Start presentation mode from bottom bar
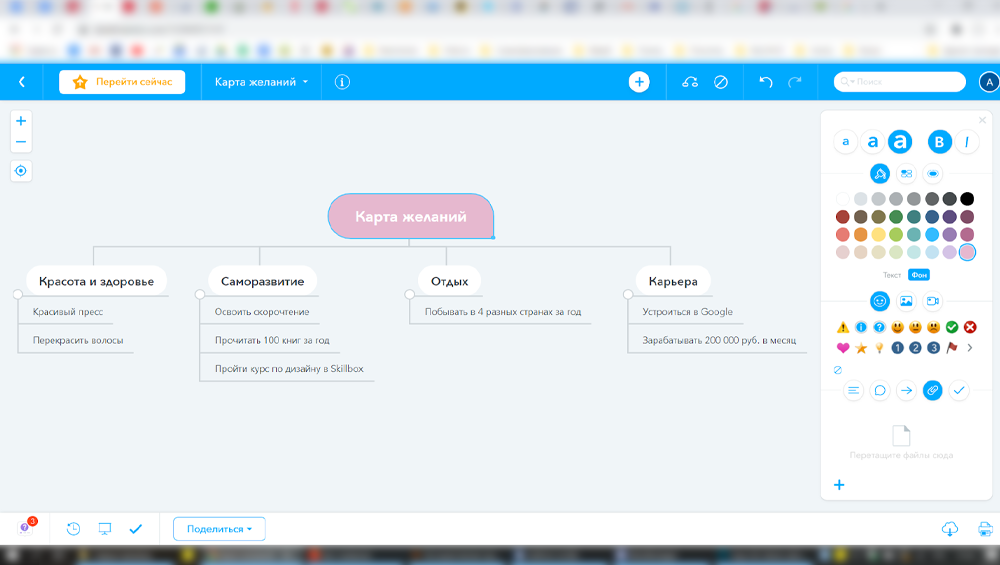 pyautogui.click(x=104, y=528)
